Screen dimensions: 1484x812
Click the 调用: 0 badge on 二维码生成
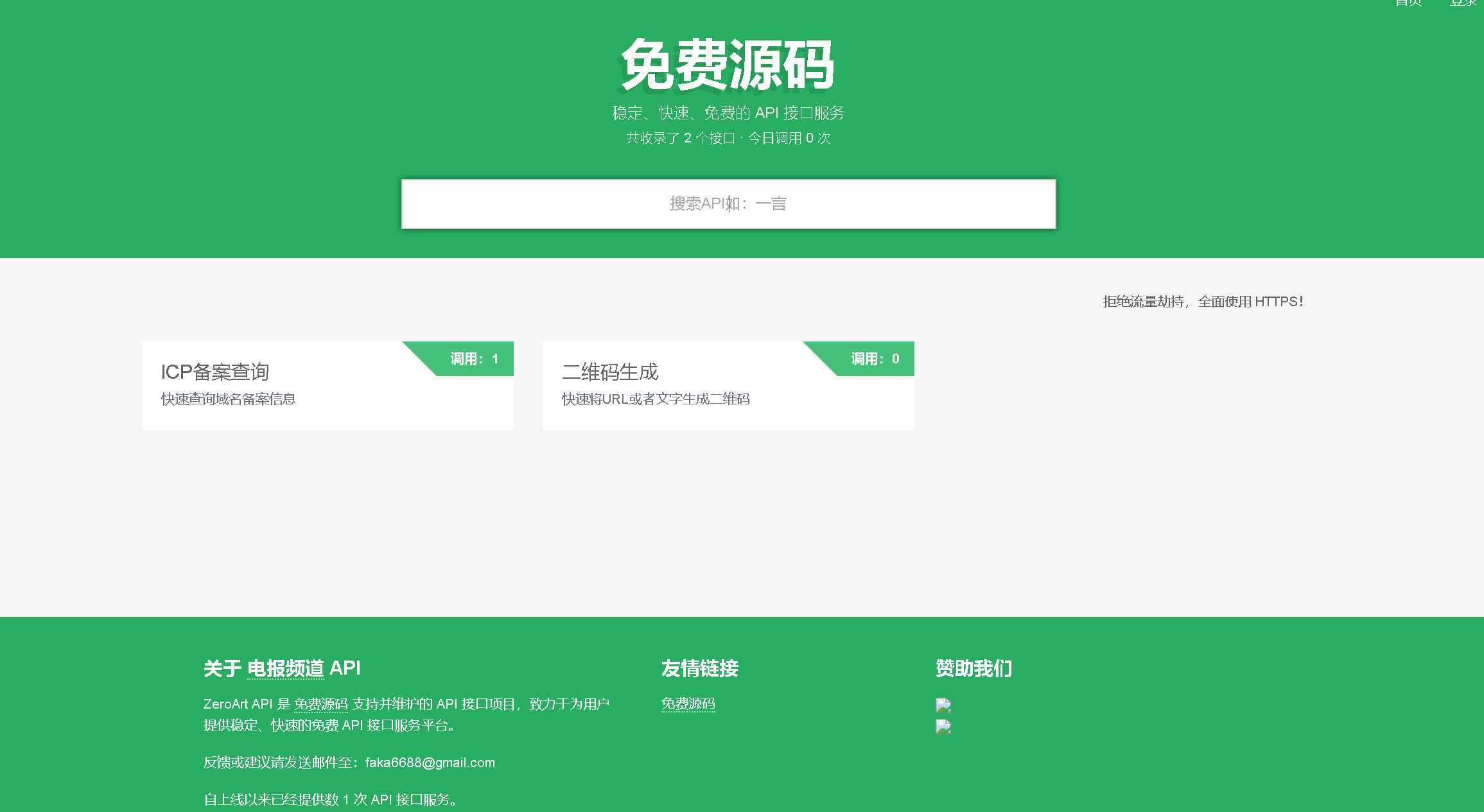point(873,359)
